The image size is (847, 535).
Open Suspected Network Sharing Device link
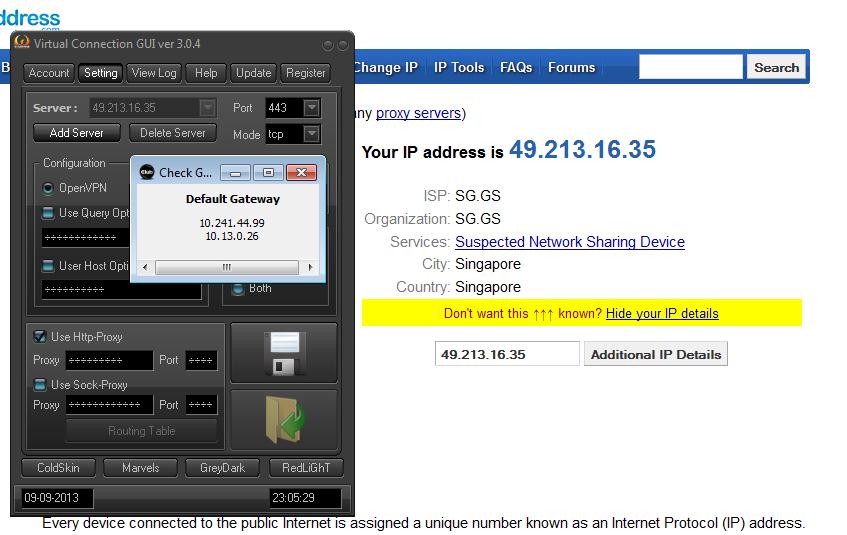click(x=570, y=242)
